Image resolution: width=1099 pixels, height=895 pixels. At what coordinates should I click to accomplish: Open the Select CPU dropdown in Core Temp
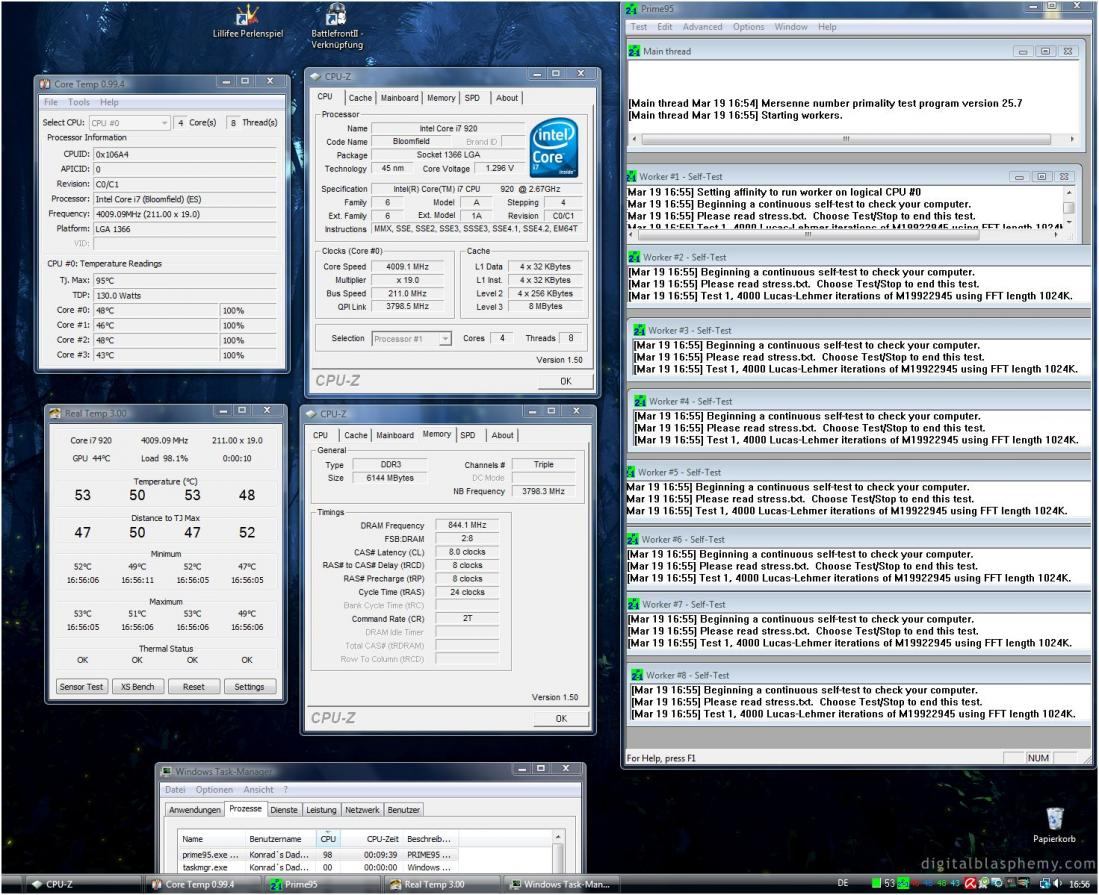[130, 123]
